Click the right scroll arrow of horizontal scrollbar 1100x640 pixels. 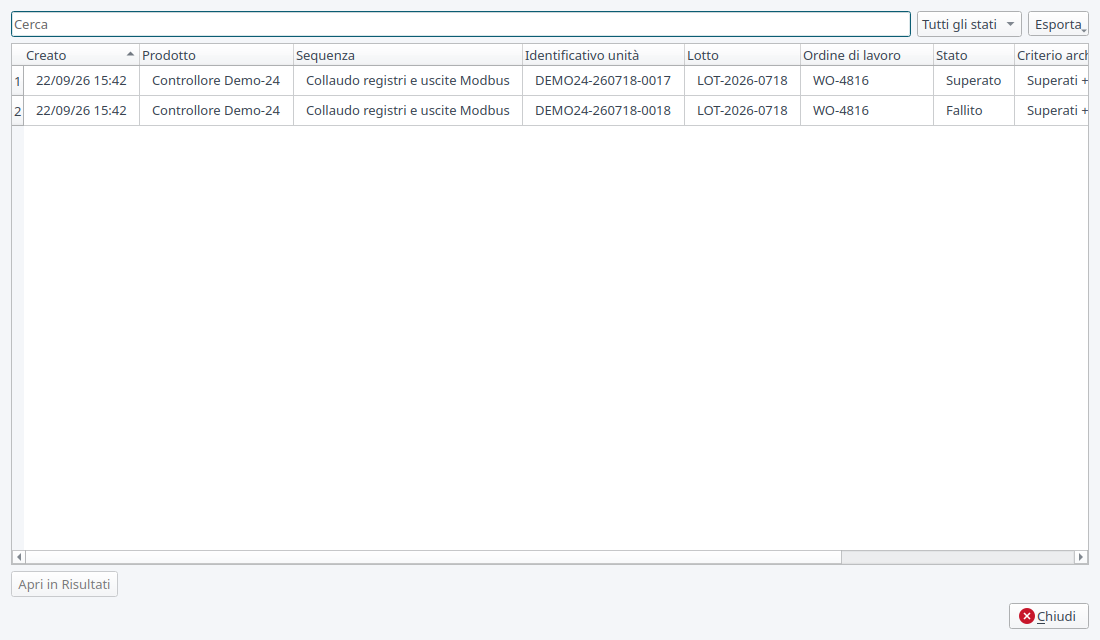pos(1081,557)
